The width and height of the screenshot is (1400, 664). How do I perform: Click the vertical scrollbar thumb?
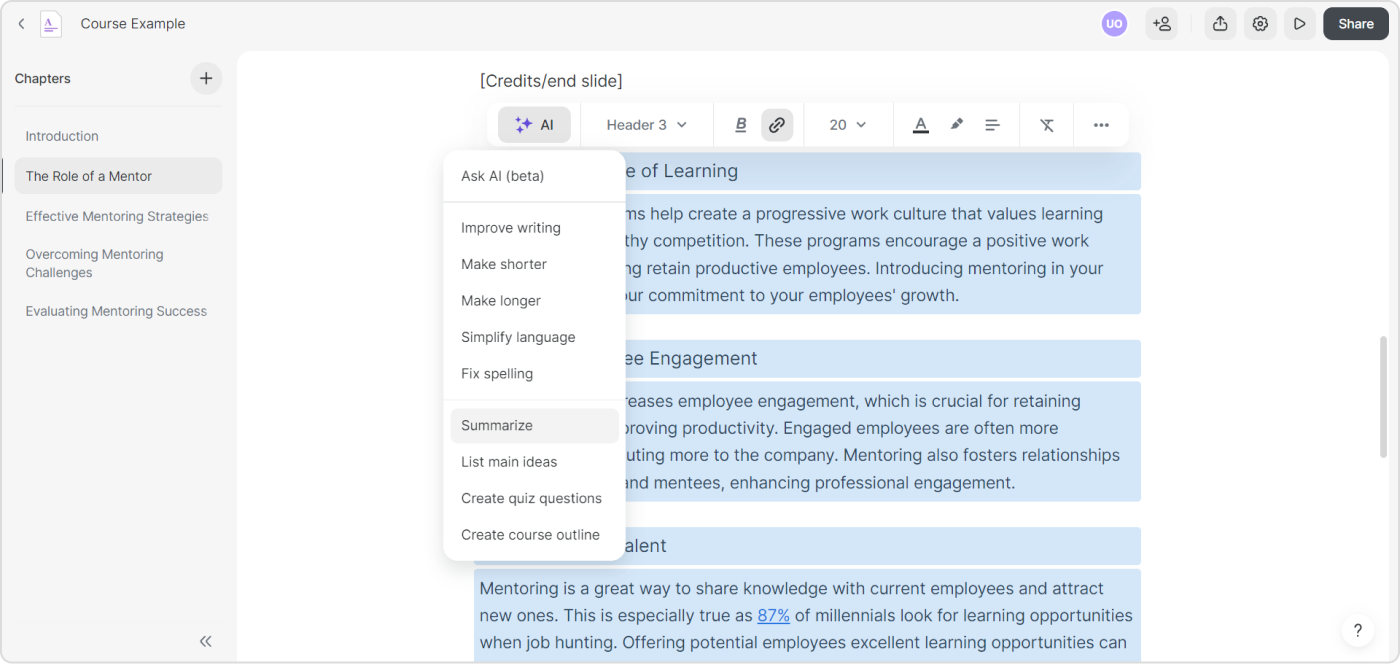(x=1384, y=396)
